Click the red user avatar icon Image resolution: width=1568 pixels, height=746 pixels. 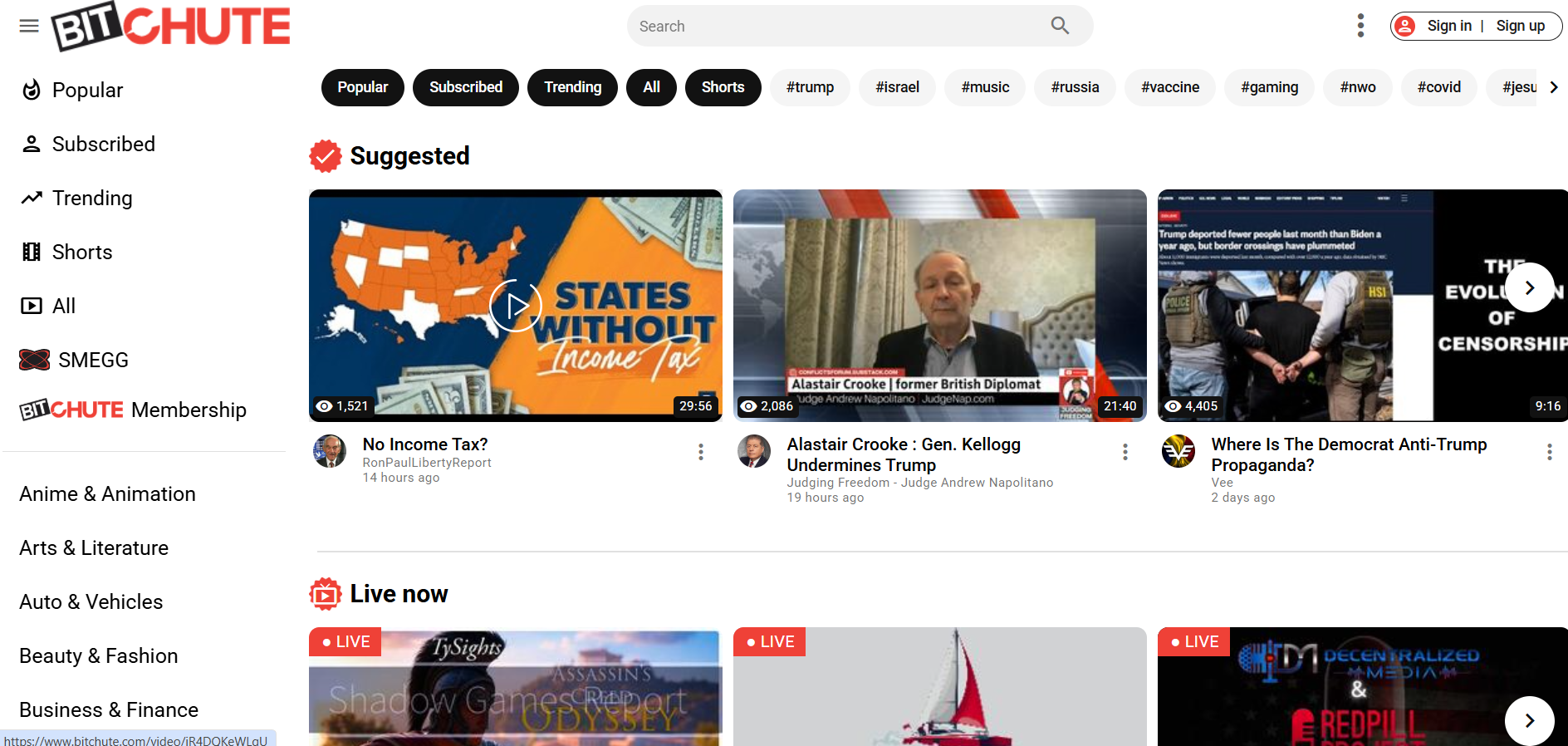[x=1404, y=27]
